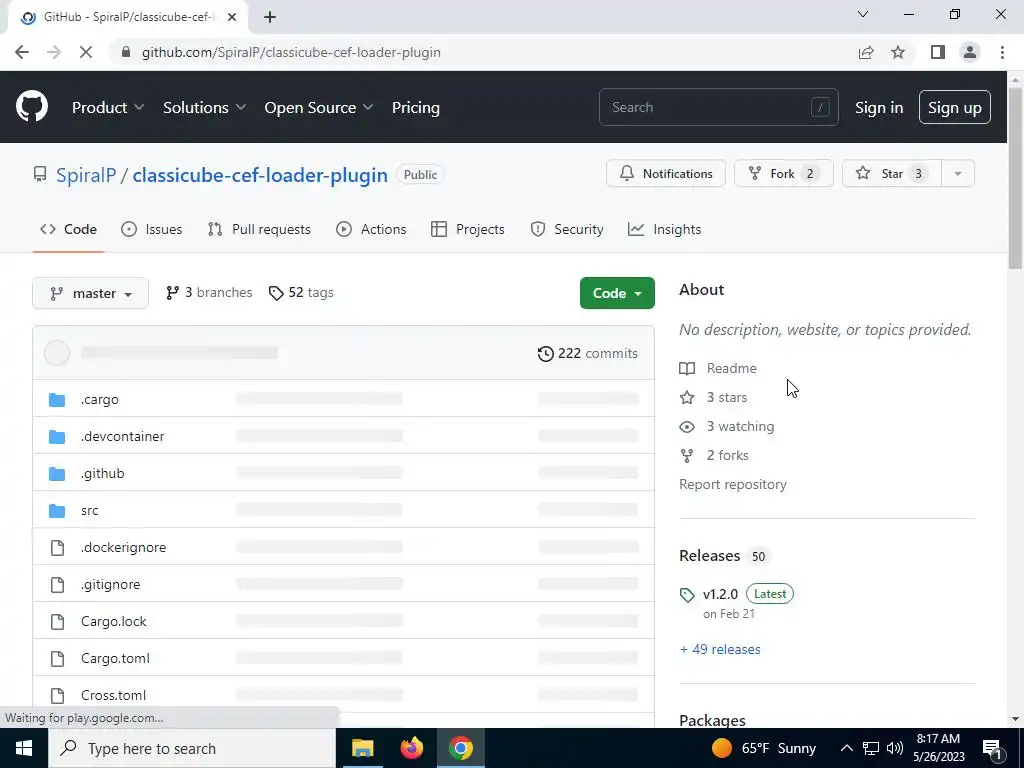This screenshot has width=1024, height=768.
Task: Open the master branch dropdown
Action: [x=90, y=293]
